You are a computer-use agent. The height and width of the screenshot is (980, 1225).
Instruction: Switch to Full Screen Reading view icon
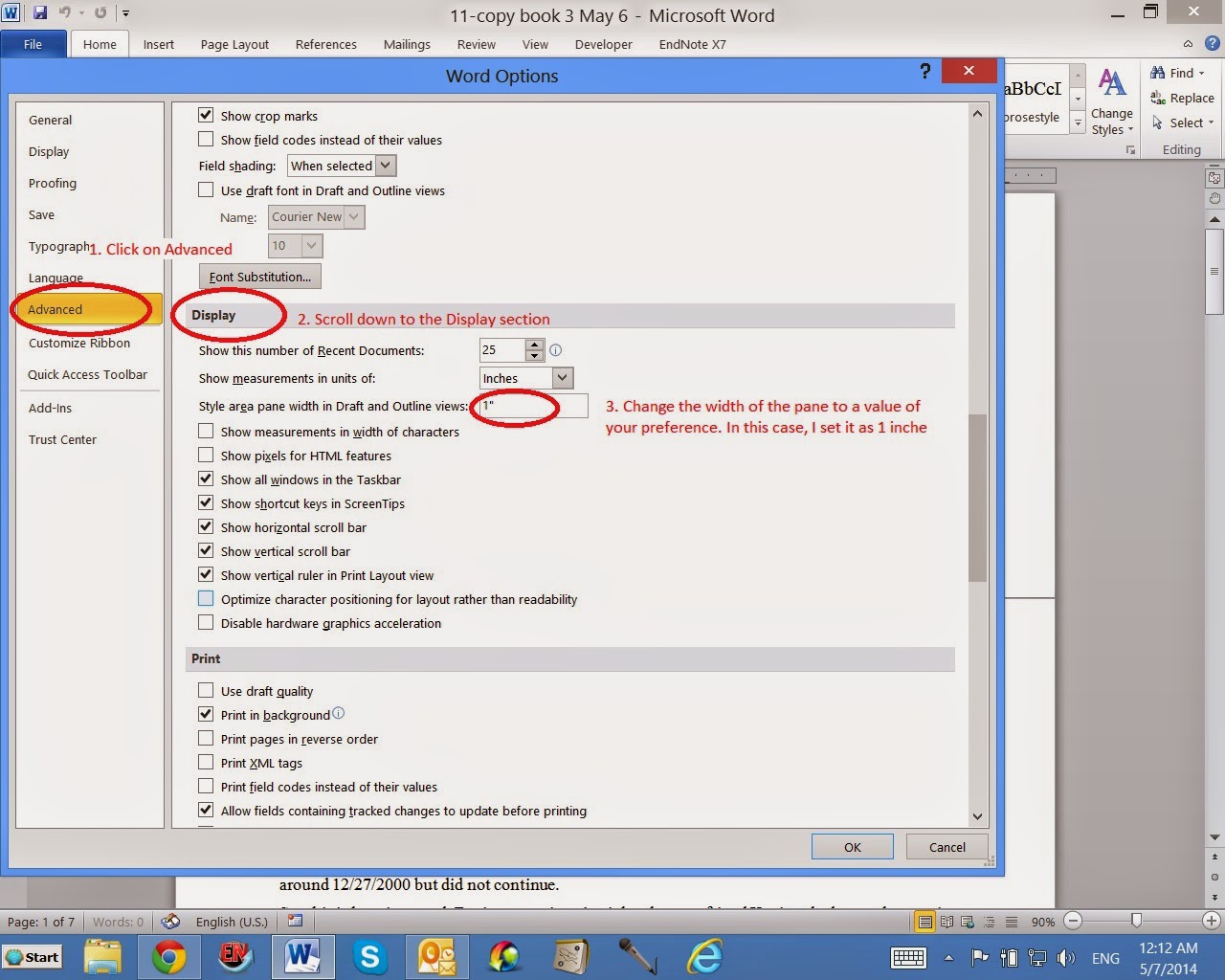tap(947, 922)
